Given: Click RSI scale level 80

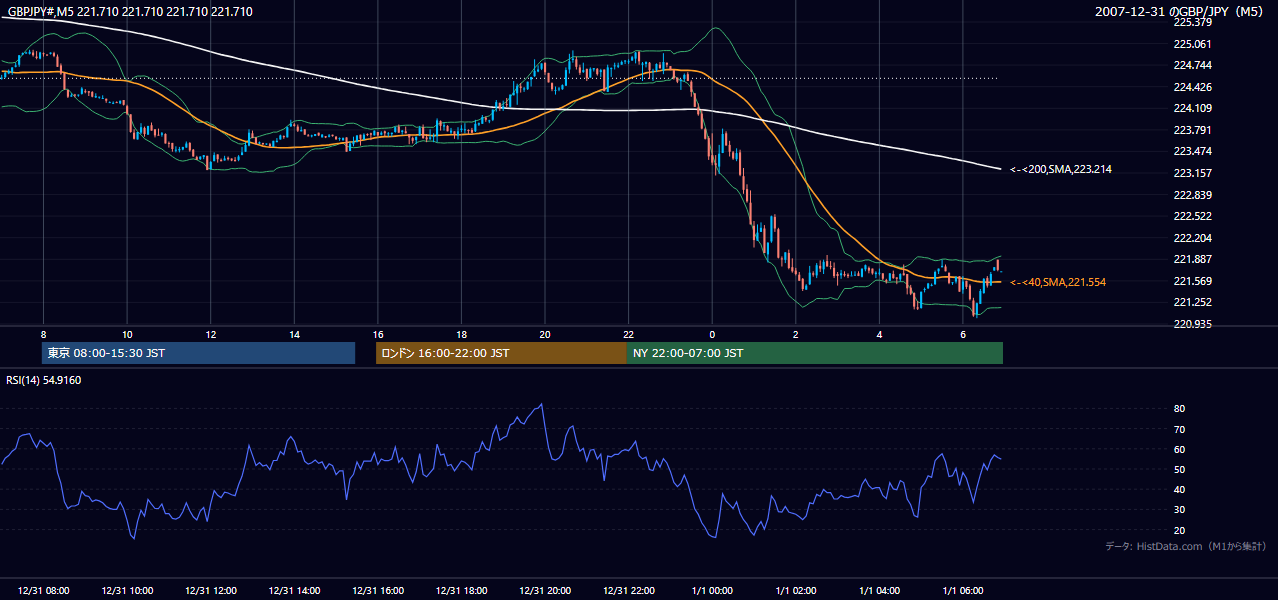Looking at the screenshot, I should (x=1179, y=409).
